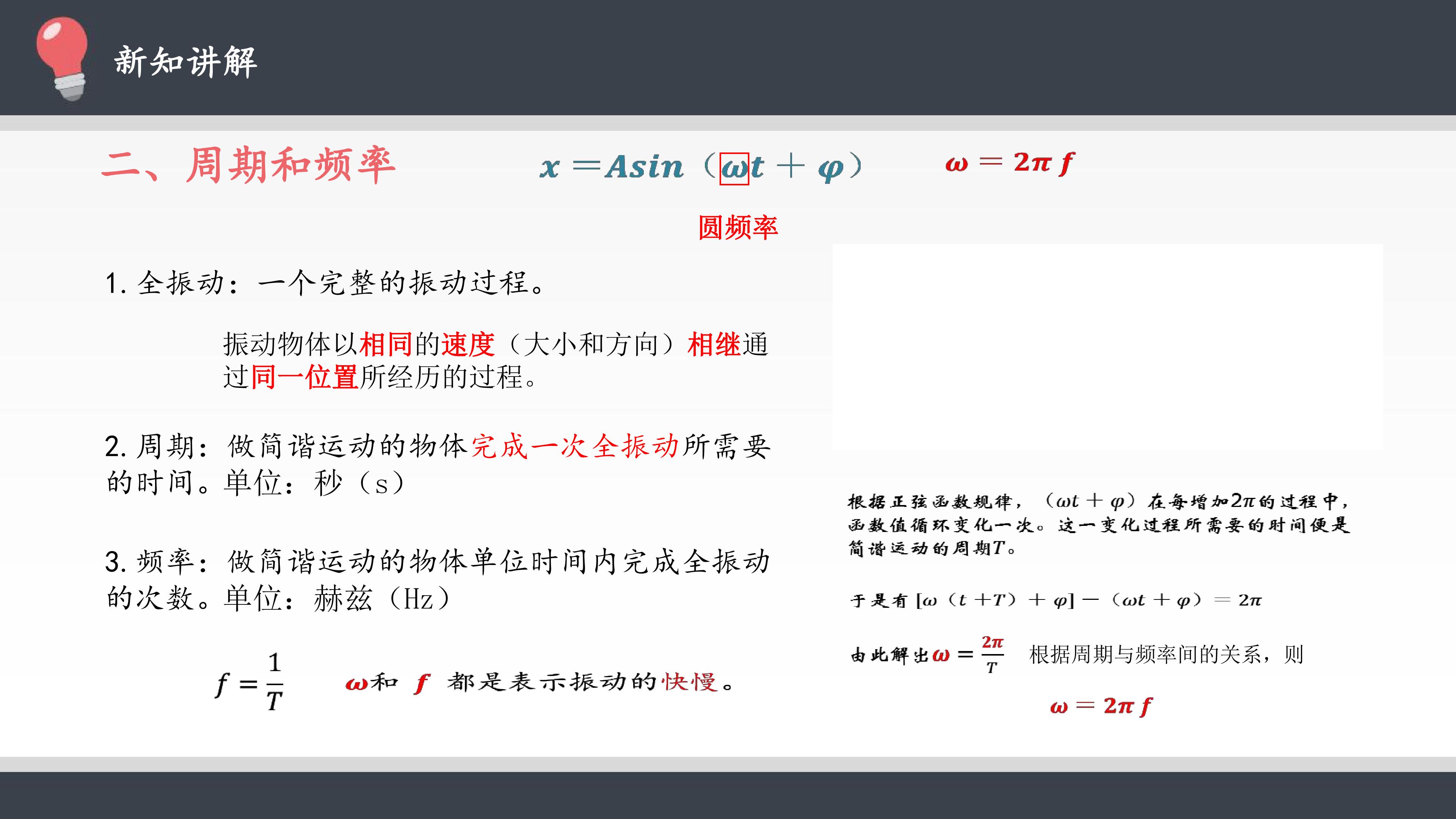1456x819 pixels.
Task: Click the top-right ω = 2πf formula
Action: coord(1009,163)
